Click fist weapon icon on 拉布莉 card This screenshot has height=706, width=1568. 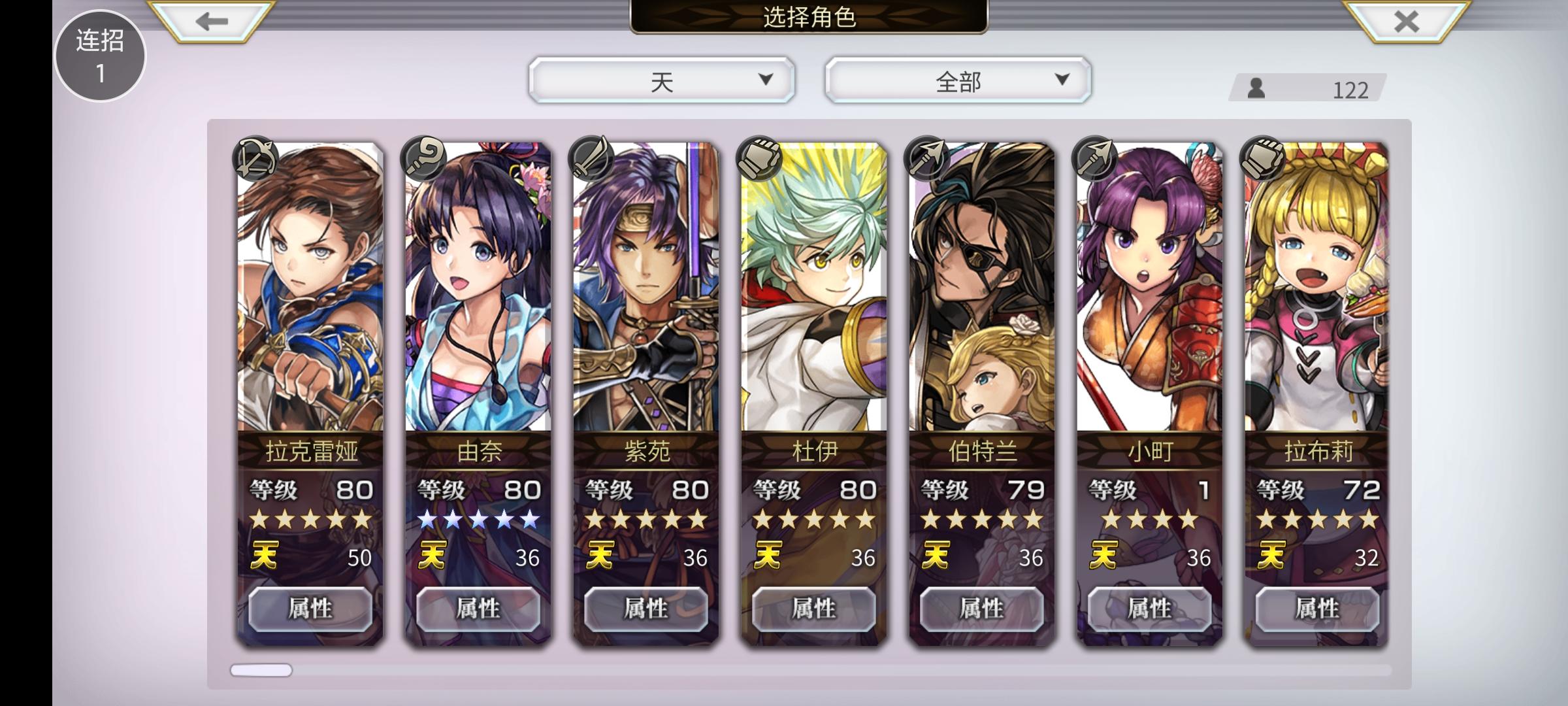point(1263,159)
